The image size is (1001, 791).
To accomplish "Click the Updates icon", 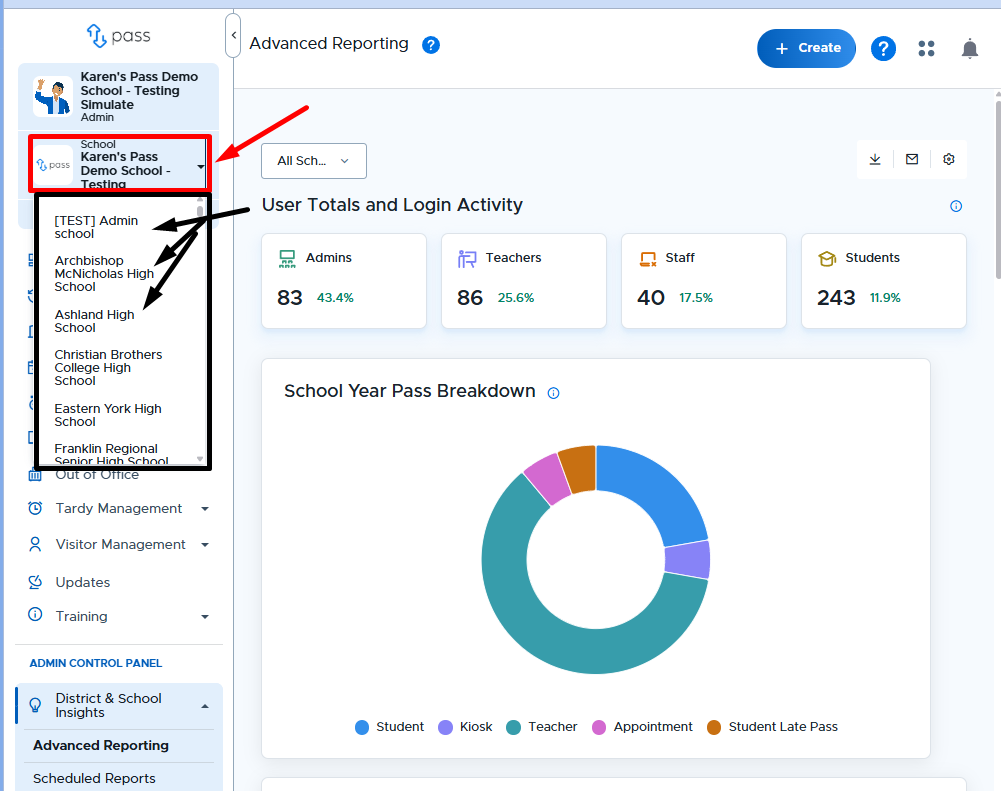I will click(35, 582).
